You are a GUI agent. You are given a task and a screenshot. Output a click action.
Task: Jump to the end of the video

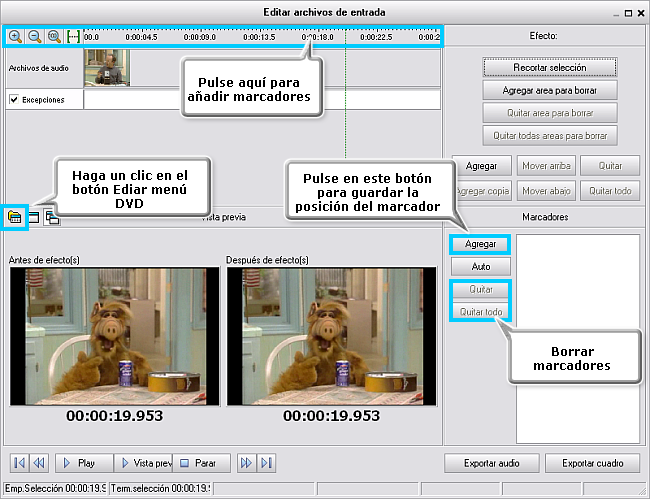point(266,463)
